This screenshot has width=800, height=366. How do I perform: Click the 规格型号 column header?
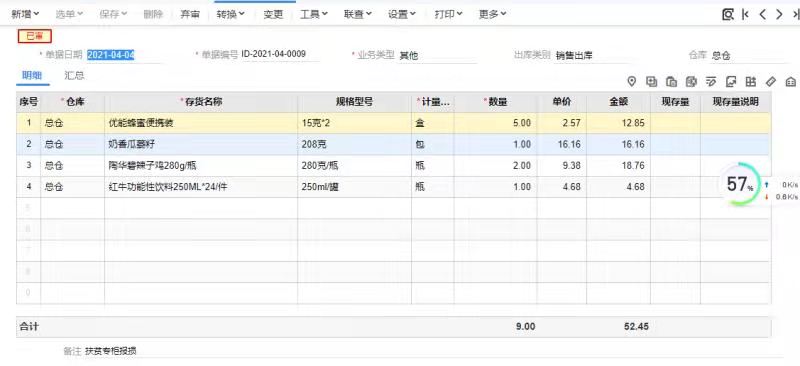point(355,102)
